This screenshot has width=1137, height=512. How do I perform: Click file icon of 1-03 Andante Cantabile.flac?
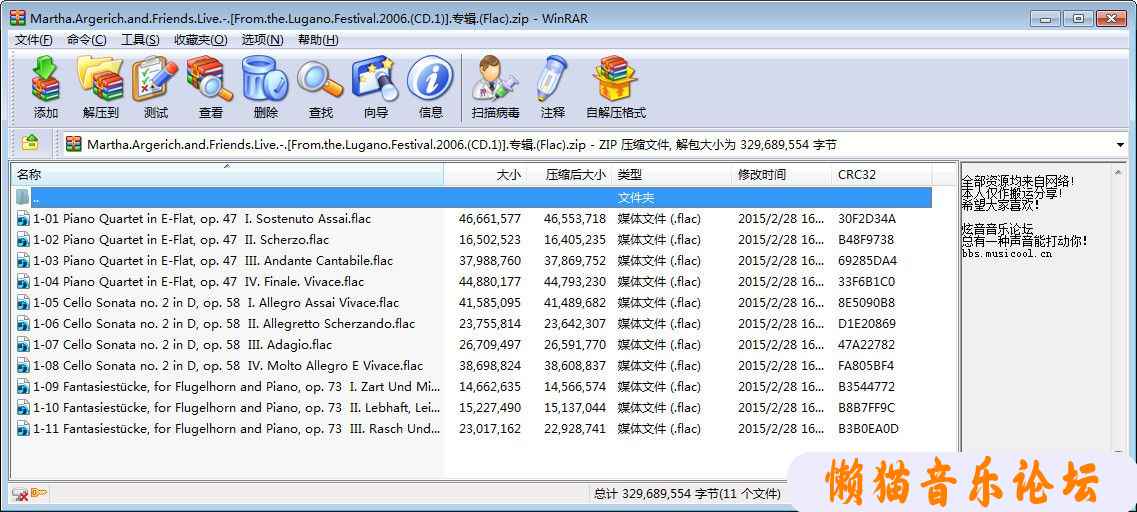point(23,260)
